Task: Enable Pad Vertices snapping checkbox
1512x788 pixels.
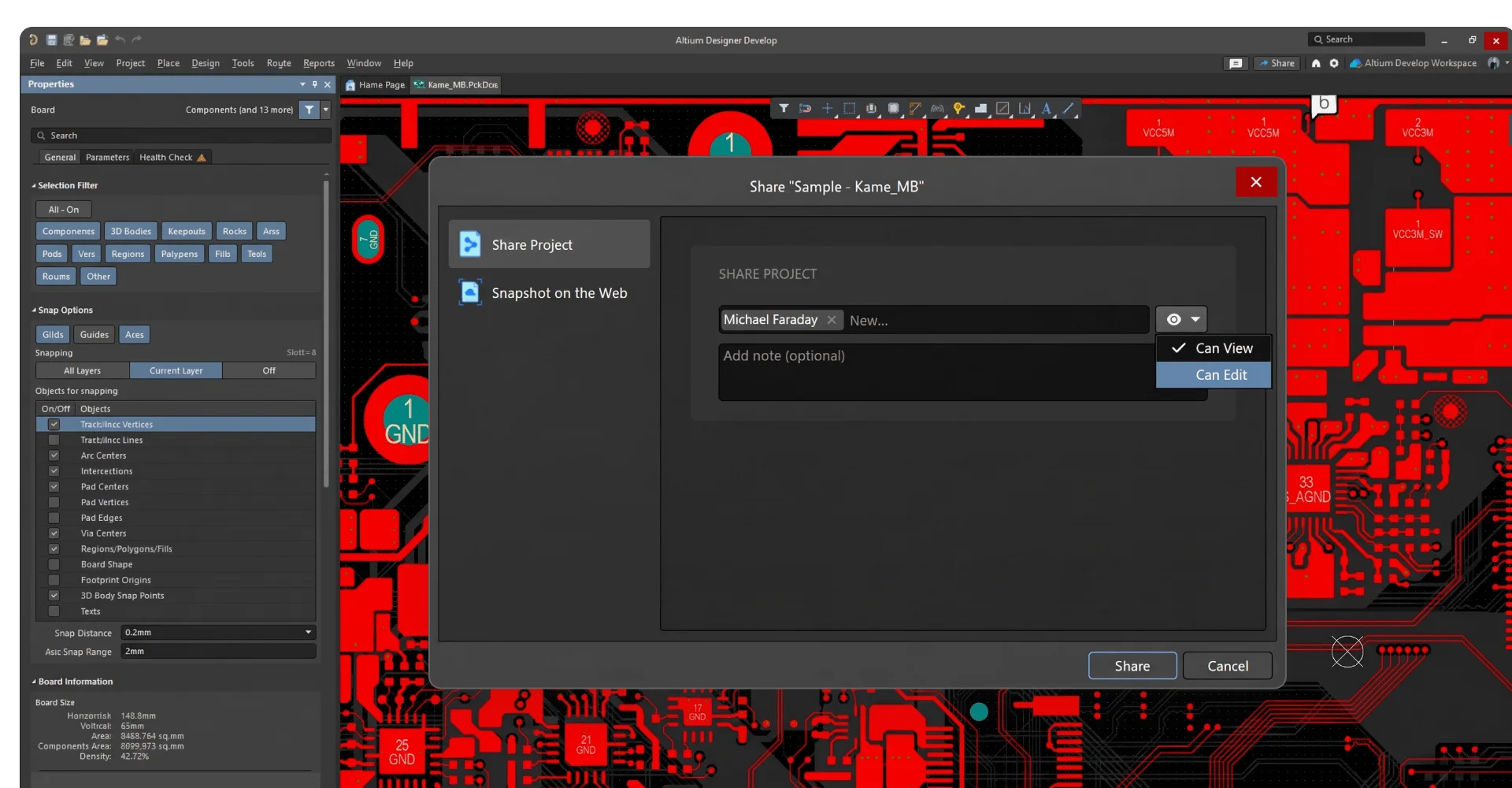Action: point(54,502)
